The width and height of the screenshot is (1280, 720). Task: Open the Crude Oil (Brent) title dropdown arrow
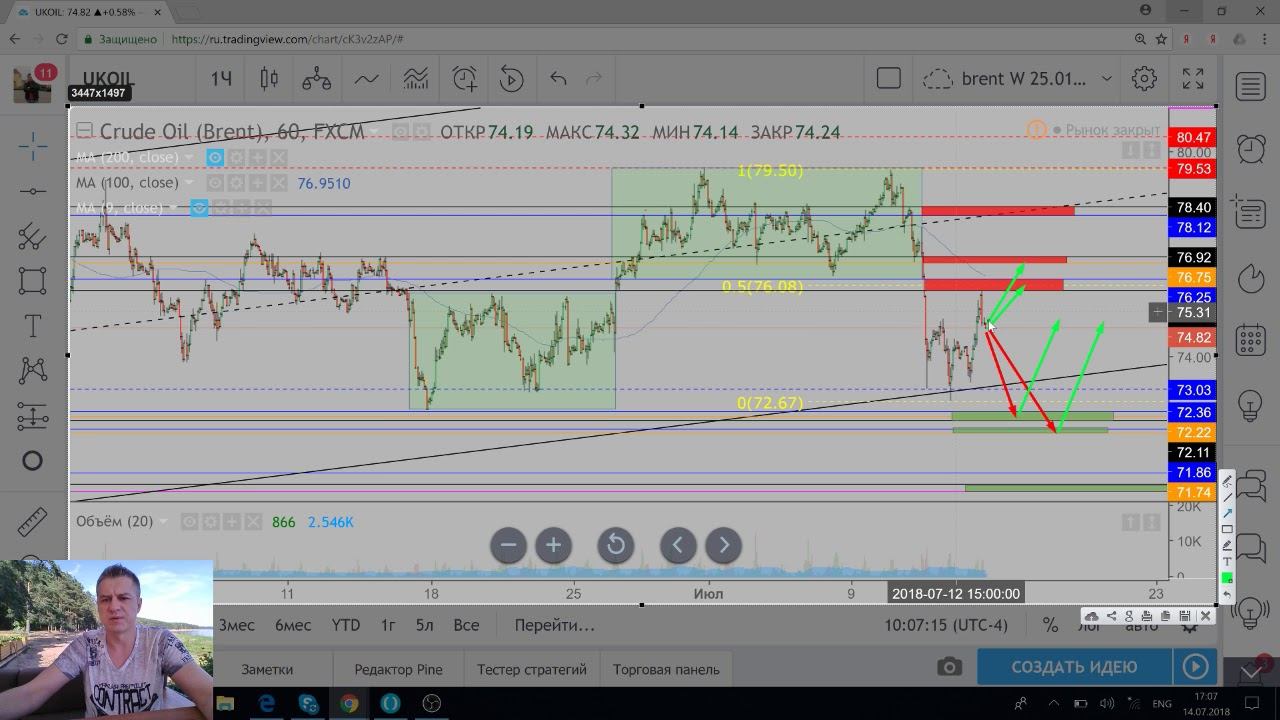(375, 132)
